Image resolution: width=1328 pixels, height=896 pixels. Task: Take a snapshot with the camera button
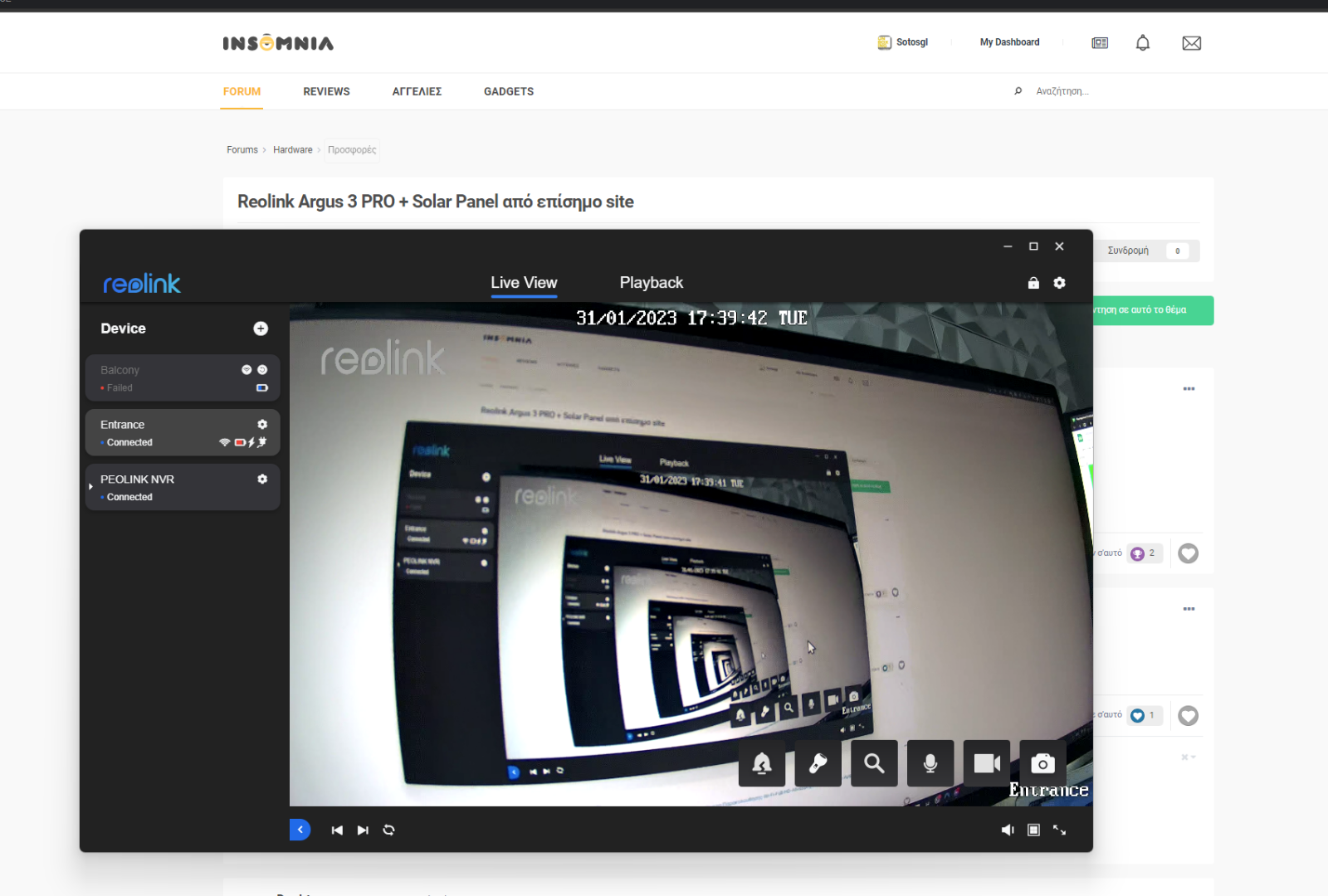point(1042,763)
